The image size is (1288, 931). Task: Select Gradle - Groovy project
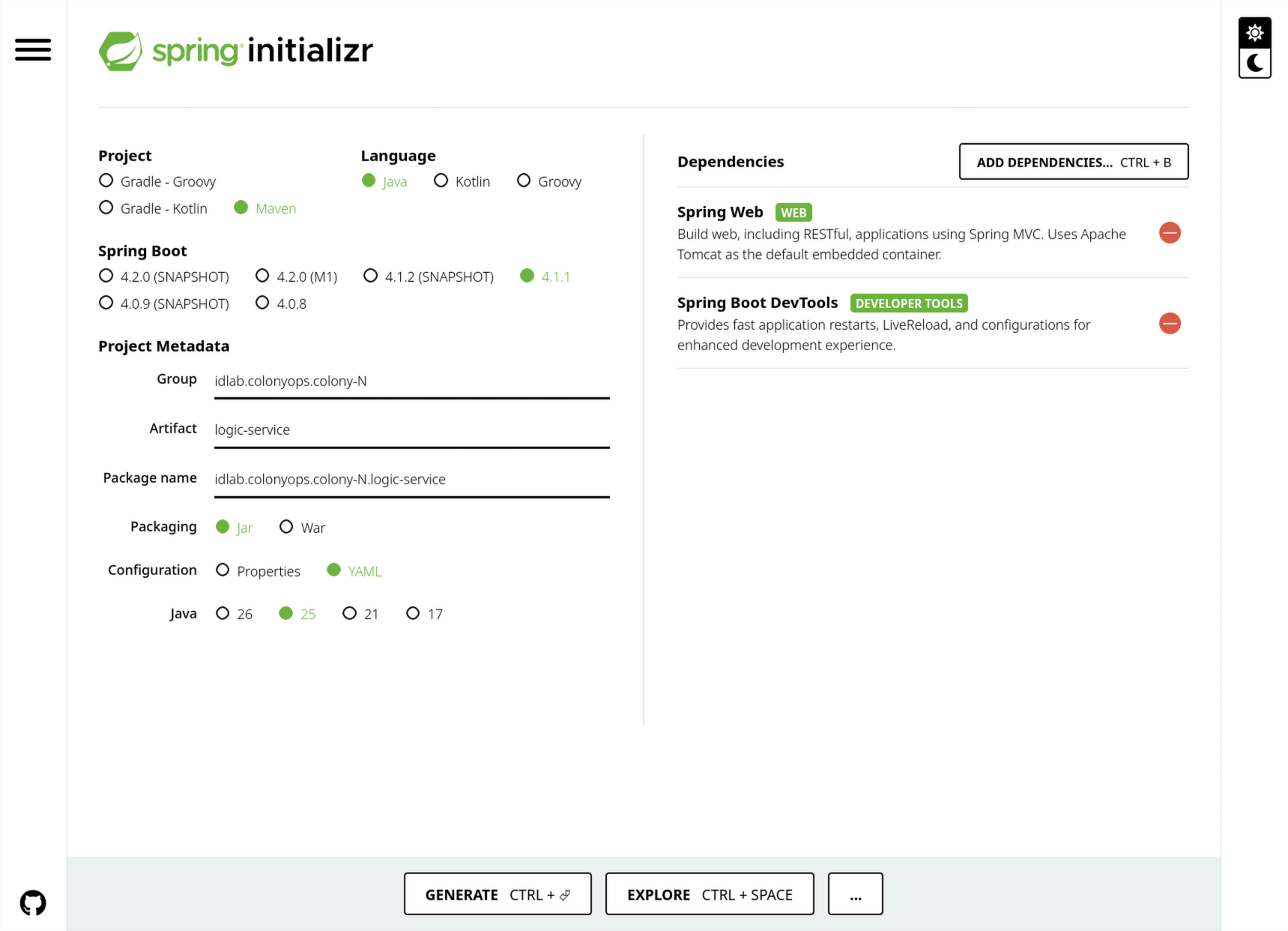coord(157,181)
